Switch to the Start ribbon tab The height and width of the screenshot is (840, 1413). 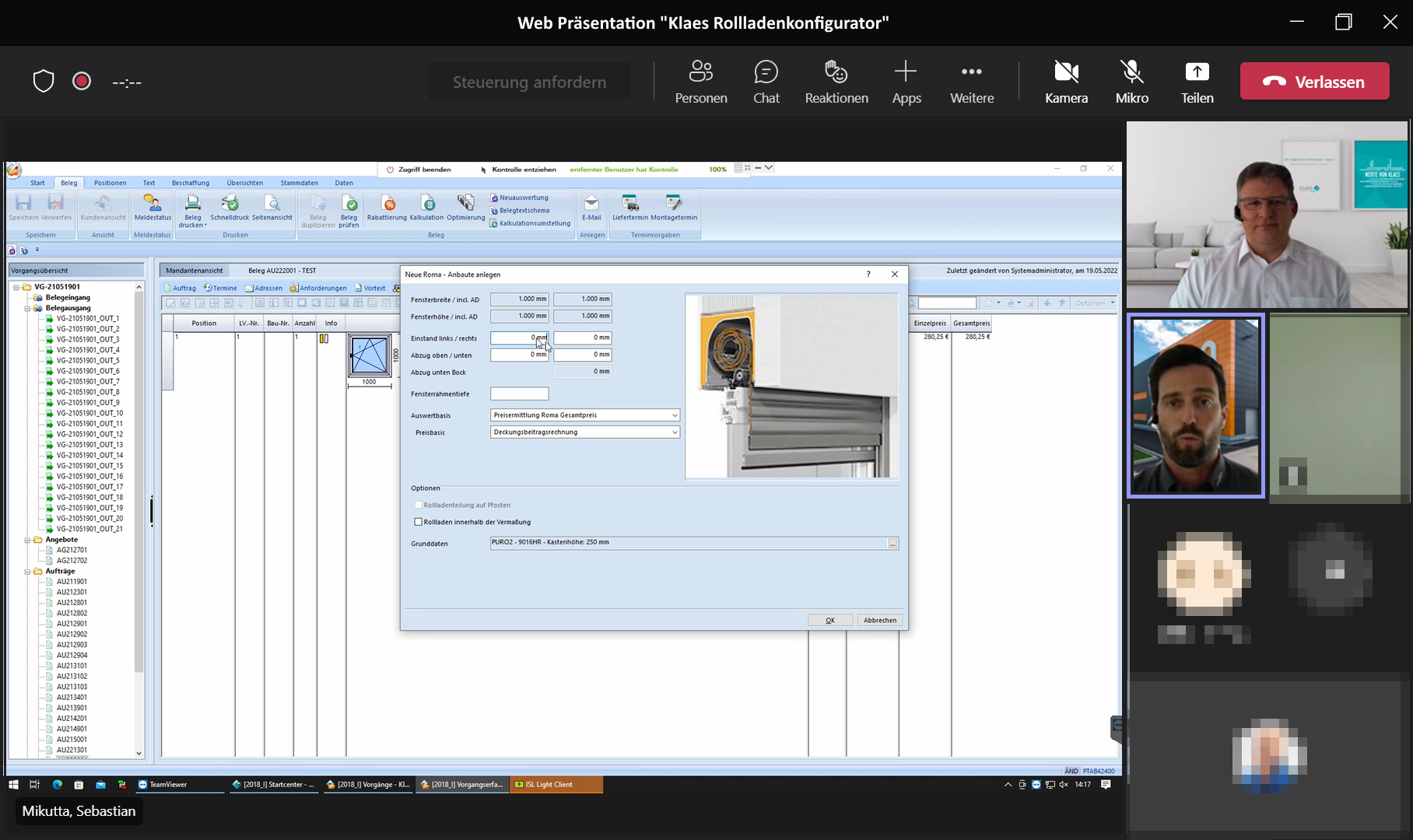click(x=37, y=183)
